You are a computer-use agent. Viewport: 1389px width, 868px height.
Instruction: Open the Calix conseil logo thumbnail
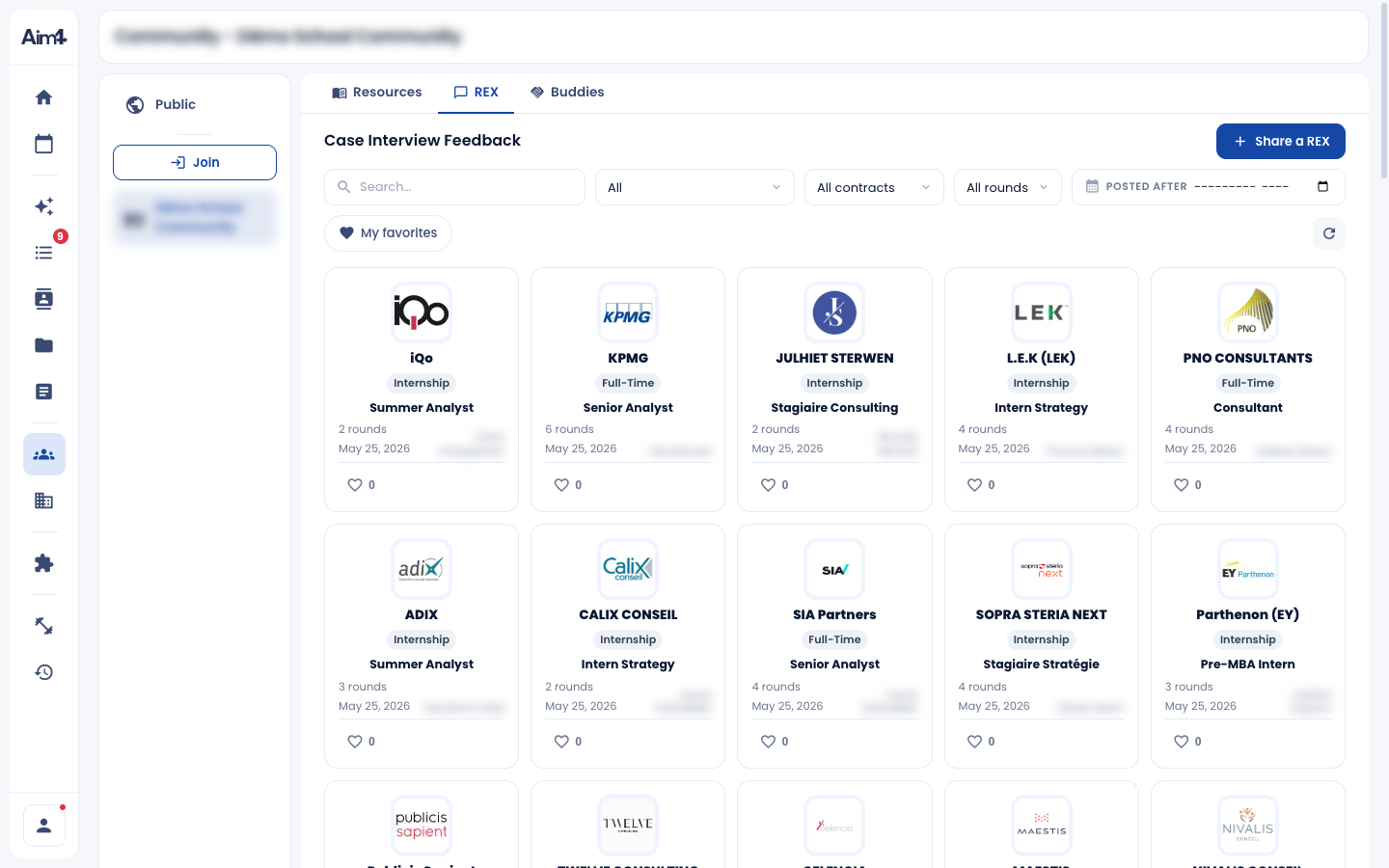(628, 569)
